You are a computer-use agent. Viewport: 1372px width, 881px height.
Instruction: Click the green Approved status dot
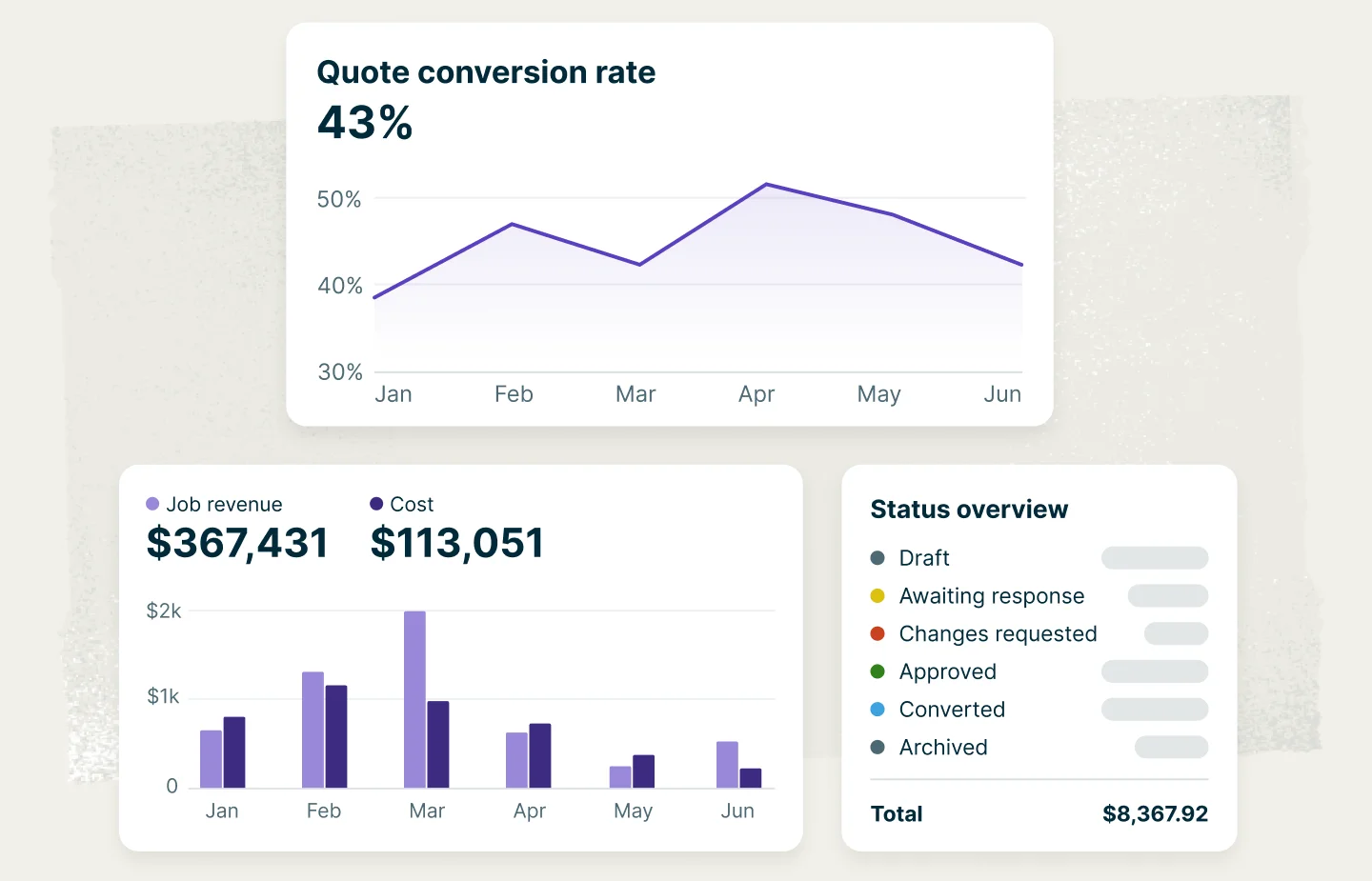pyautogui.click(x=878, y=671)
